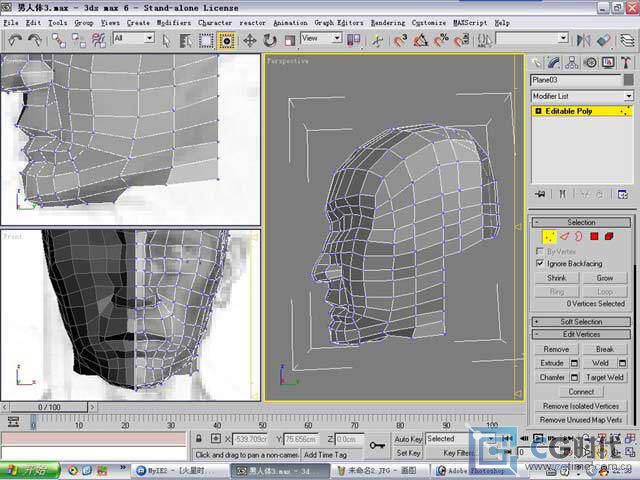Open the Select by Name tool
This screenshot has height=480, width=640.
click(186, 41)
